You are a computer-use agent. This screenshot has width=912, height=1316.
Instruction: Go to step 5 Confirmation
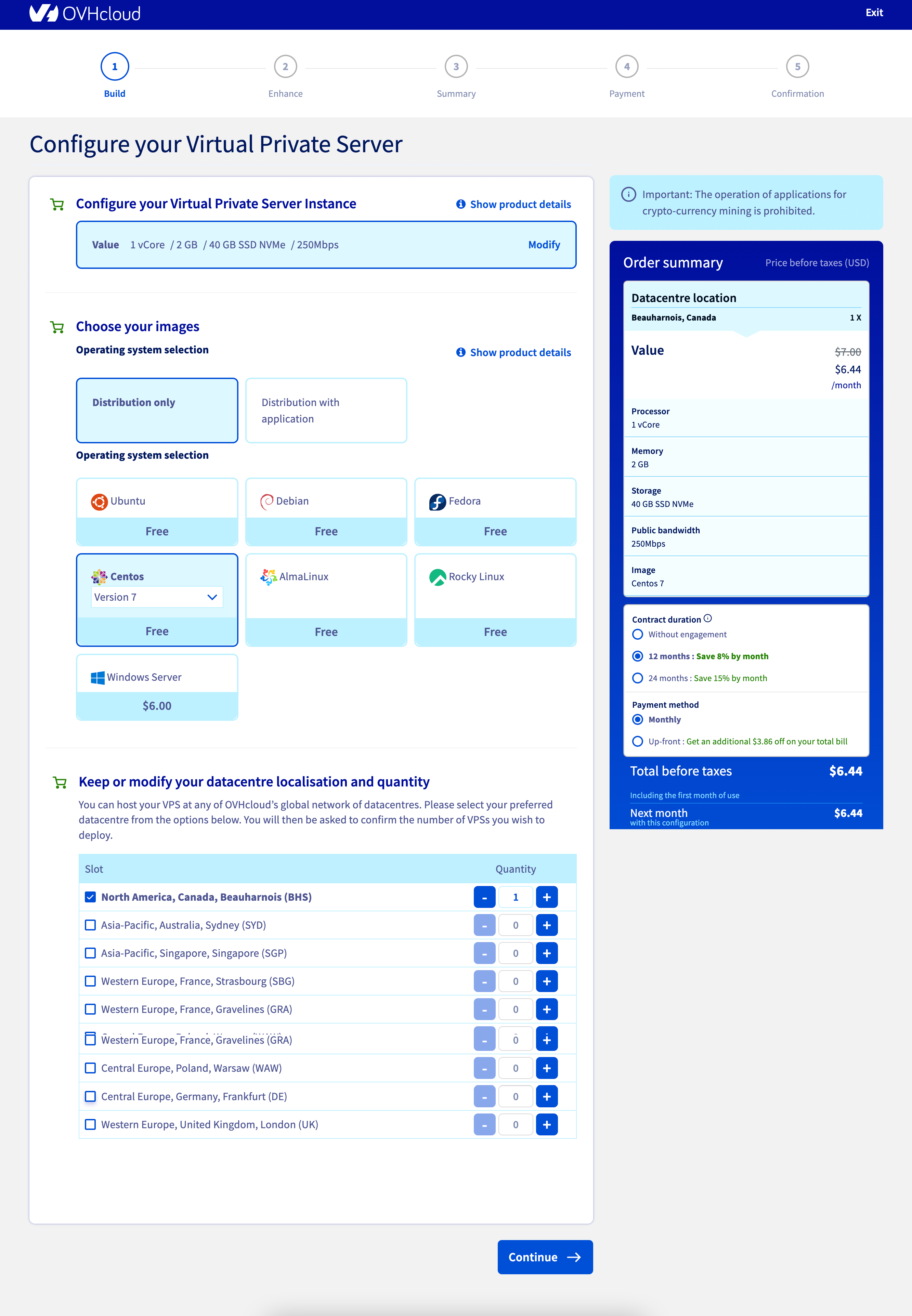pos(798,67)
